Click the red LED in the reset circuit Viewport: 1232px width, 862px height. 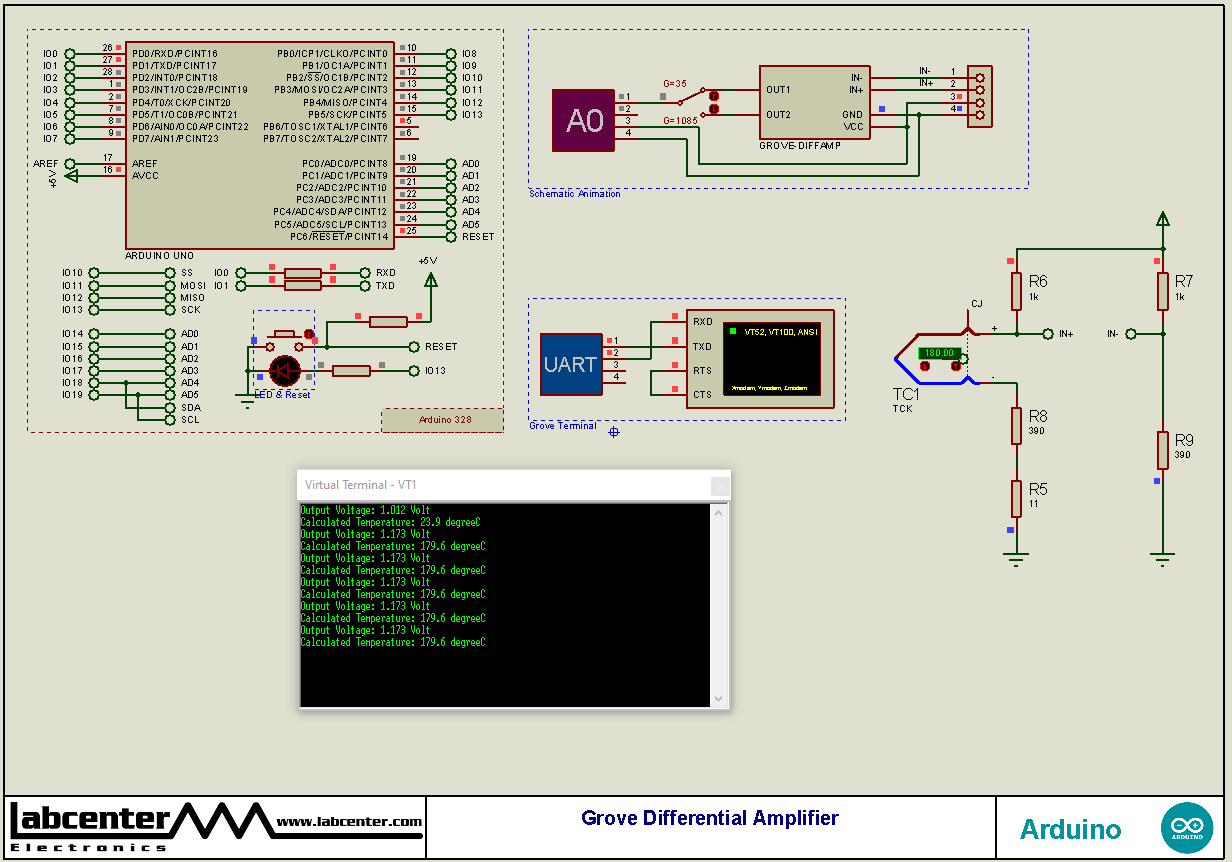285,370
